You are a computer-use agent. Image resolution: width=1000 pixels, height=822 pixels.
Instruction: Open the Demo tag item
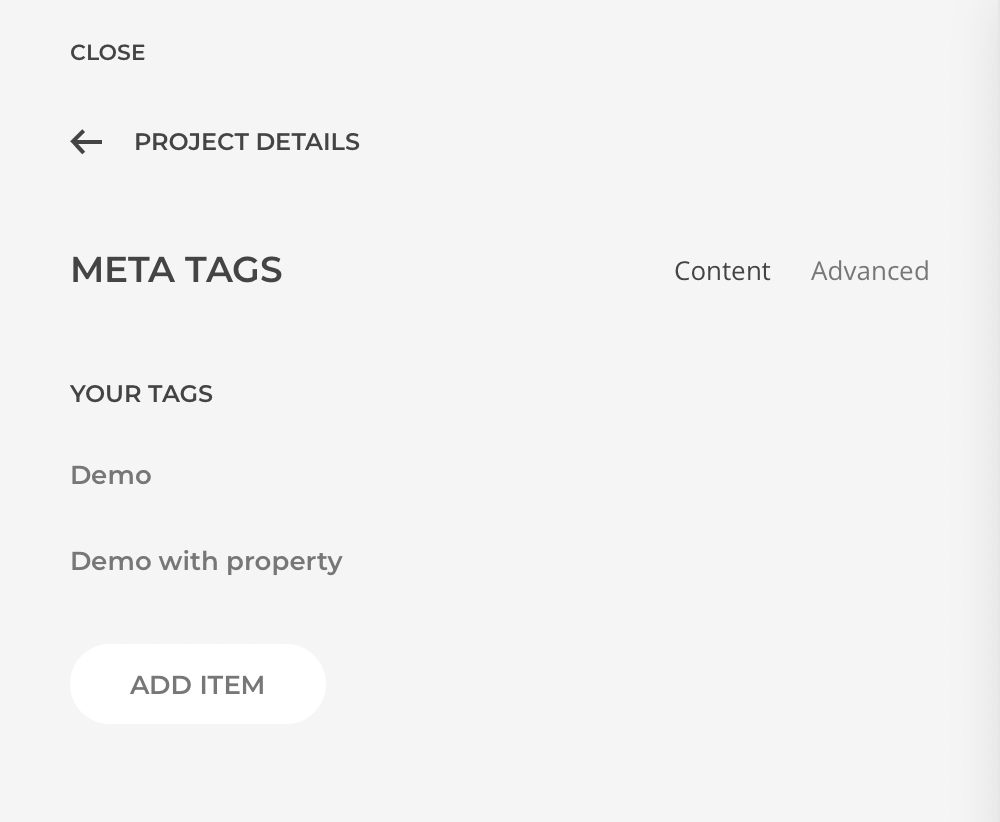tap(111, 475)
